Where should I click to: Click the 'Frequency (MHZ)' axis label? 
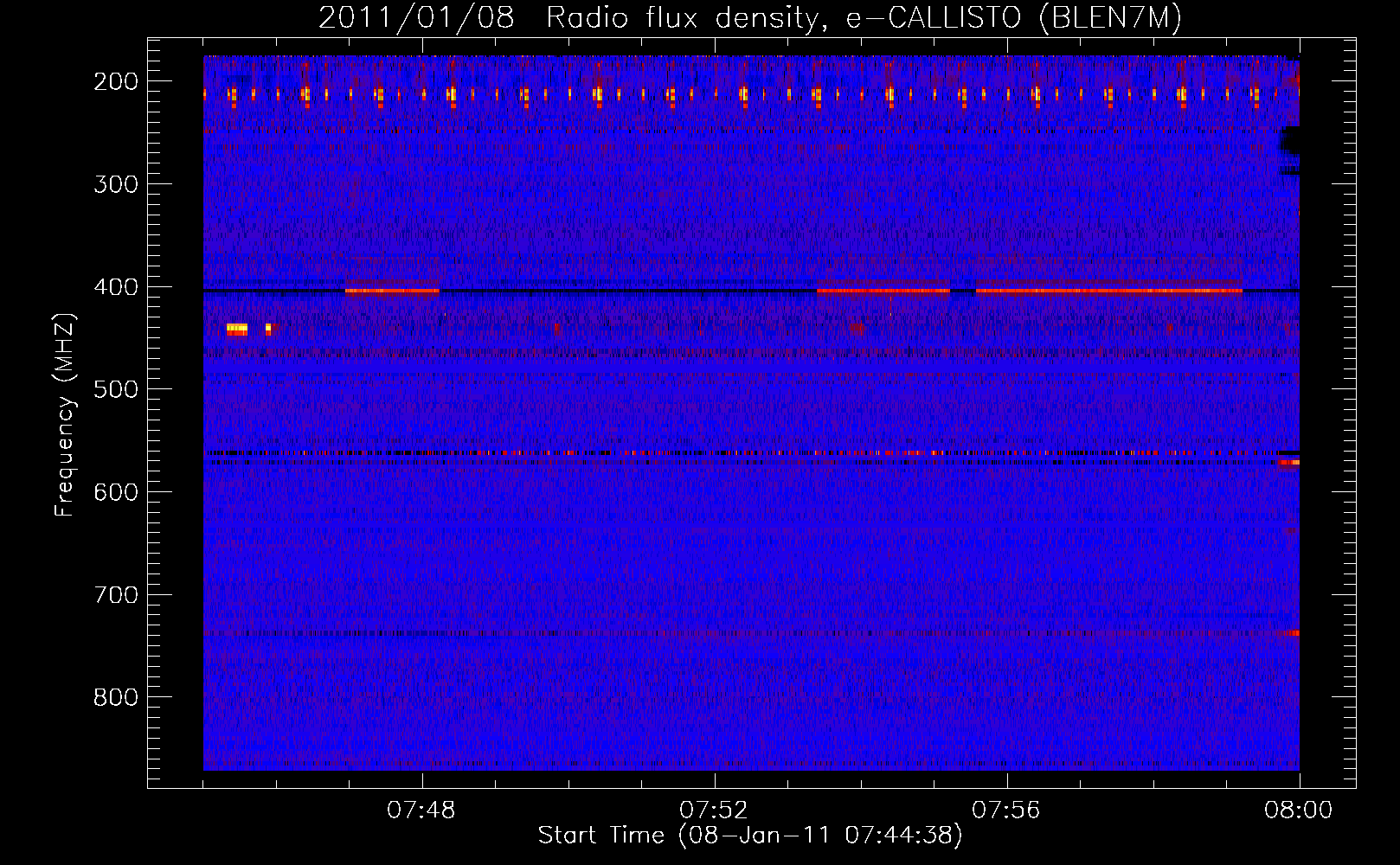pos(65,415)
